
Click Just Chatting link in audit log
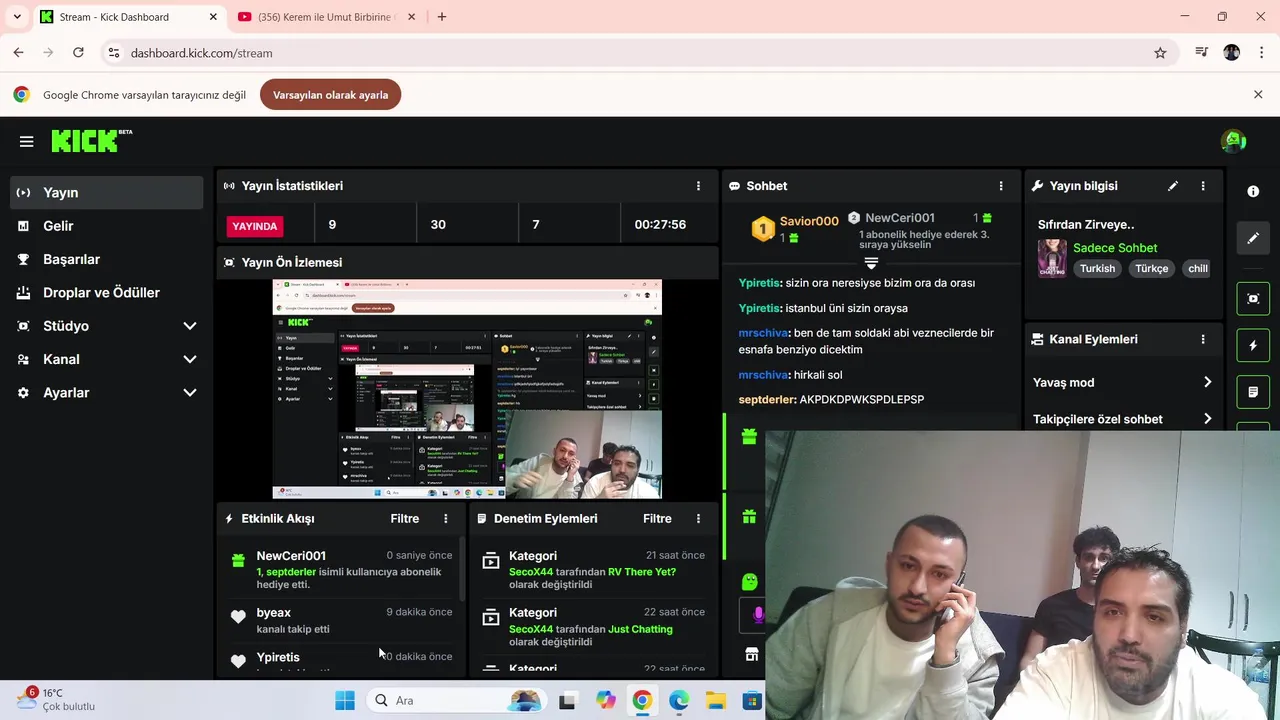[640, 629]
